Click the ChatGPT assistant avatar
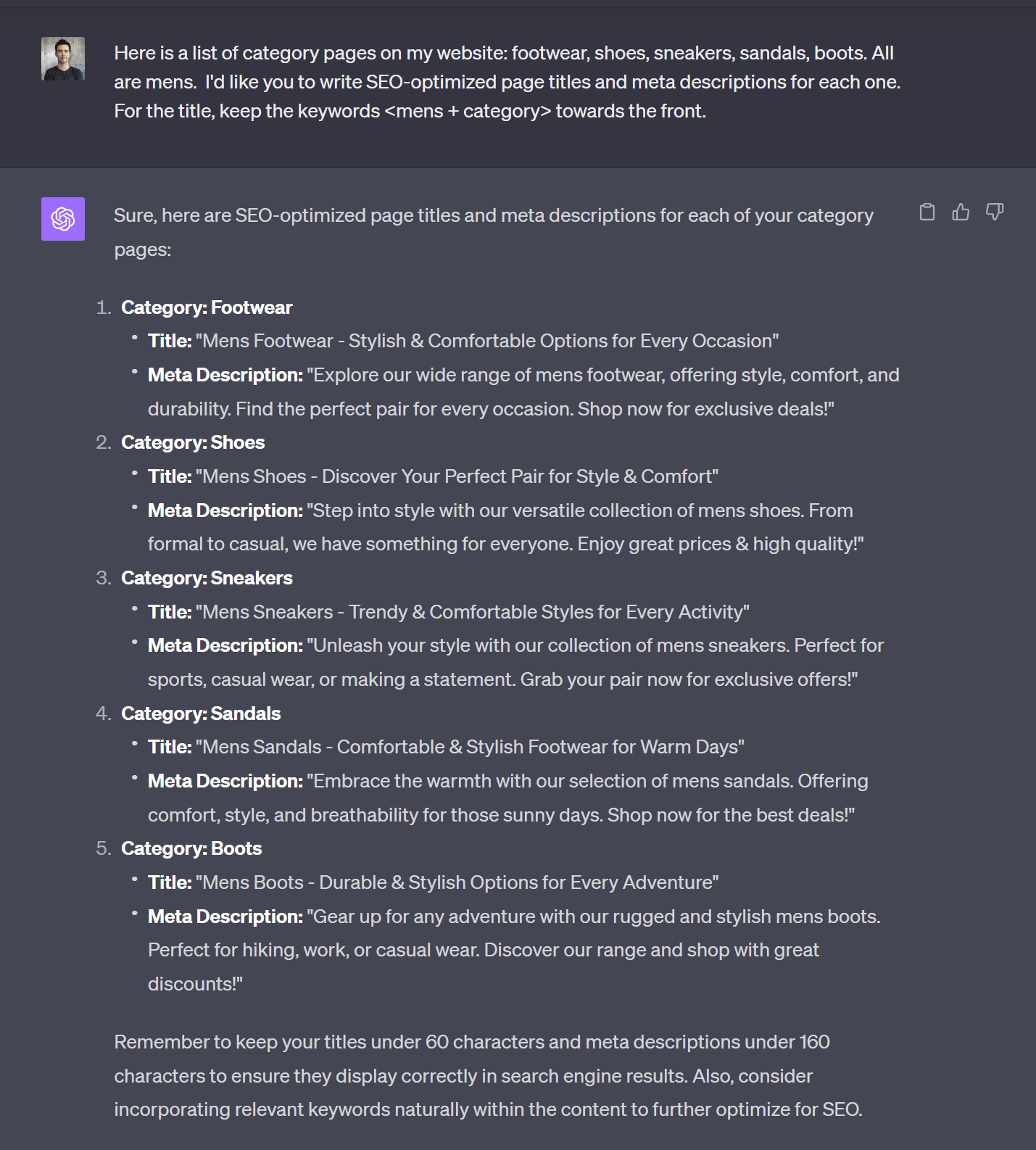Viewport: 1036px width, 1150px height. tap(62, 218)
